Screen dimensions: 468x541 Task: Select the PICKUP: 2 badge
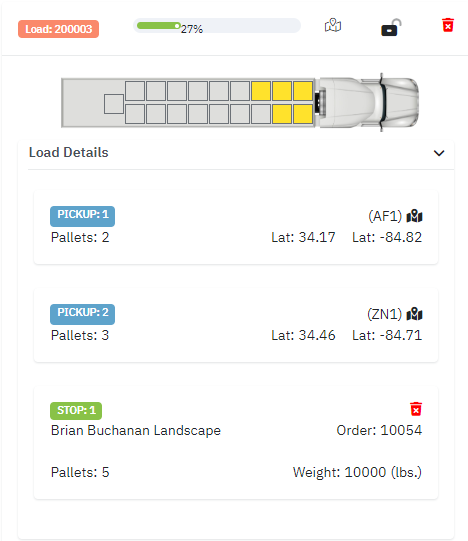coord(82,314)
